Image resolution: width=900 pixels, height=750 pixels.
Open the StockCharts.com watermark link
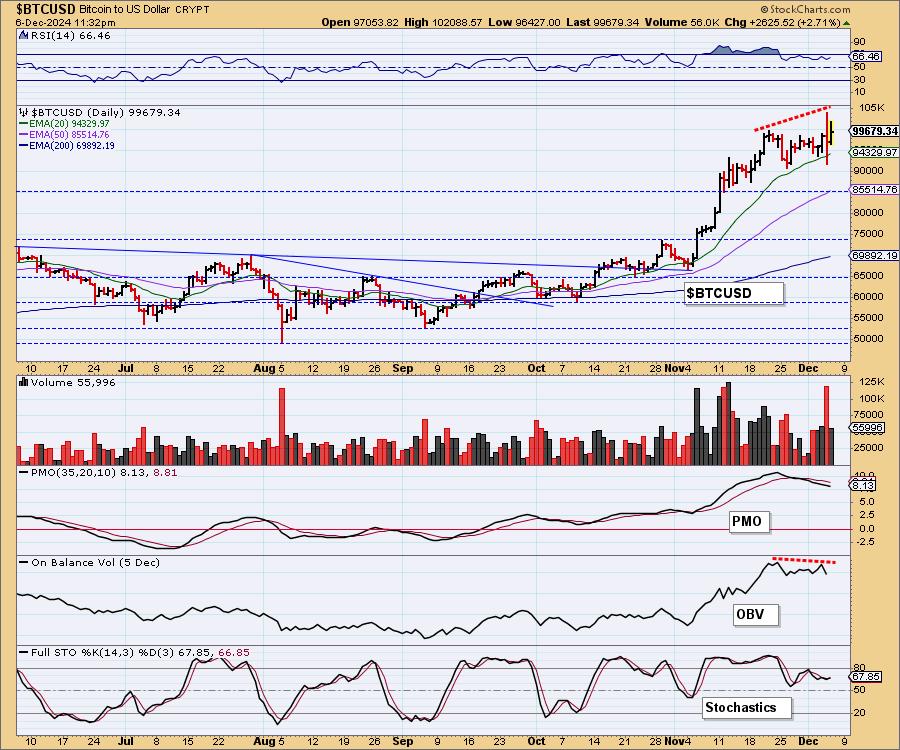coord(806,9)
